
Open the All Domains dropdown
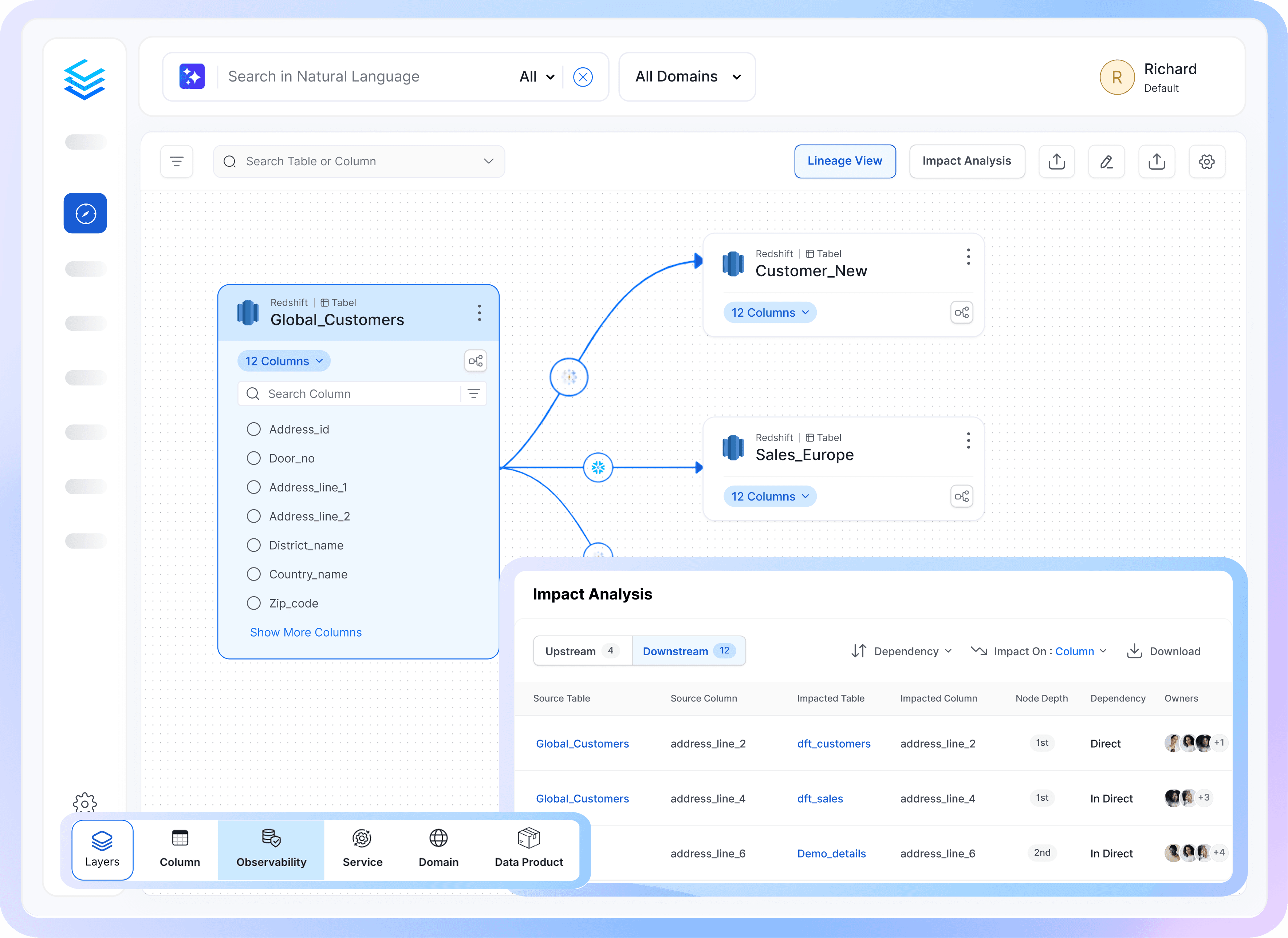pos(687,77)
